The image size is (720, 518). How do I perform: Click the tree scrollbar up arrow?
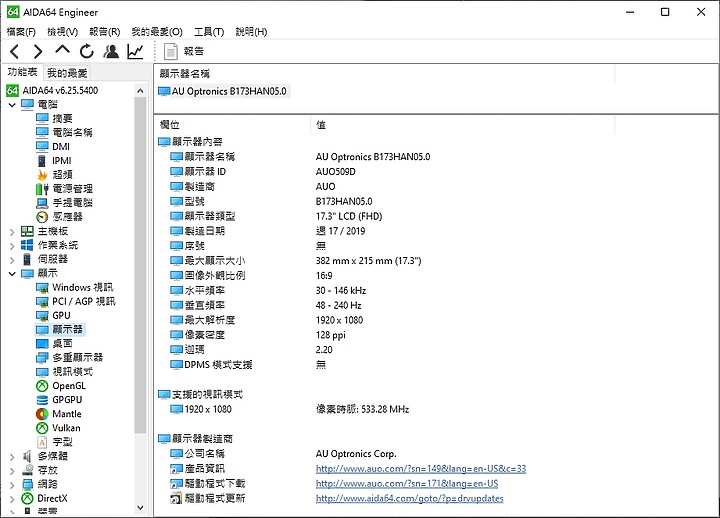coord(141,91)
